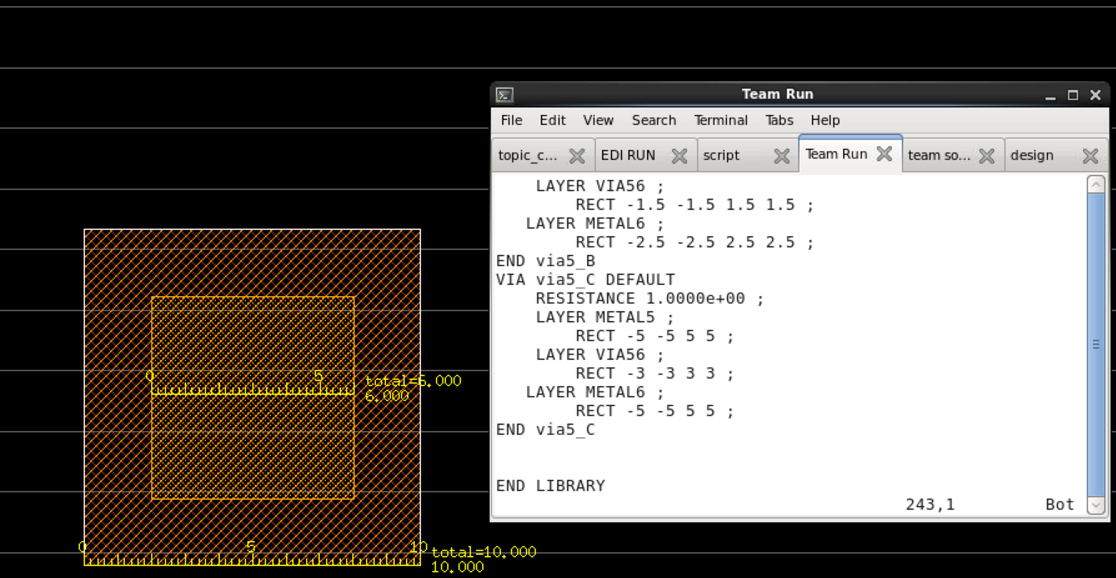Screen dimensions: 1116x578
Task: Close the topic_c... tab
Action: [577, 155]
